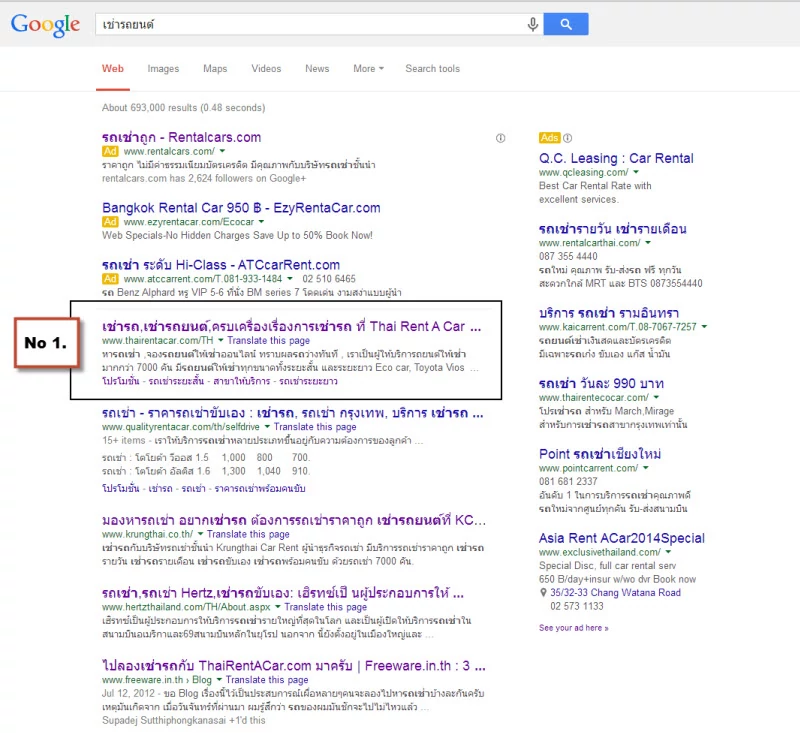Expand dropdown arrow beside qualityrentacar.com URL
This screenshot has height=733, width=800.
coord(267,426)
